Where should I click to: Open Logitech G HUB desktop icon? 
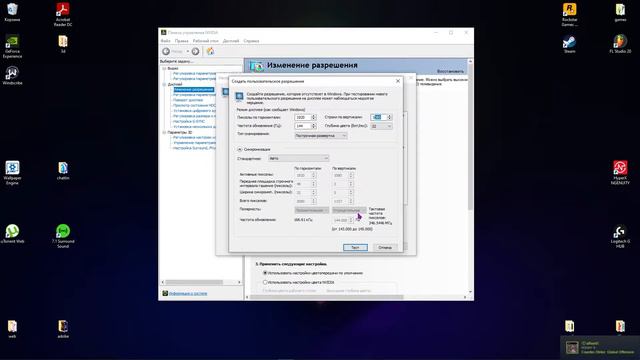pos(620,236)
